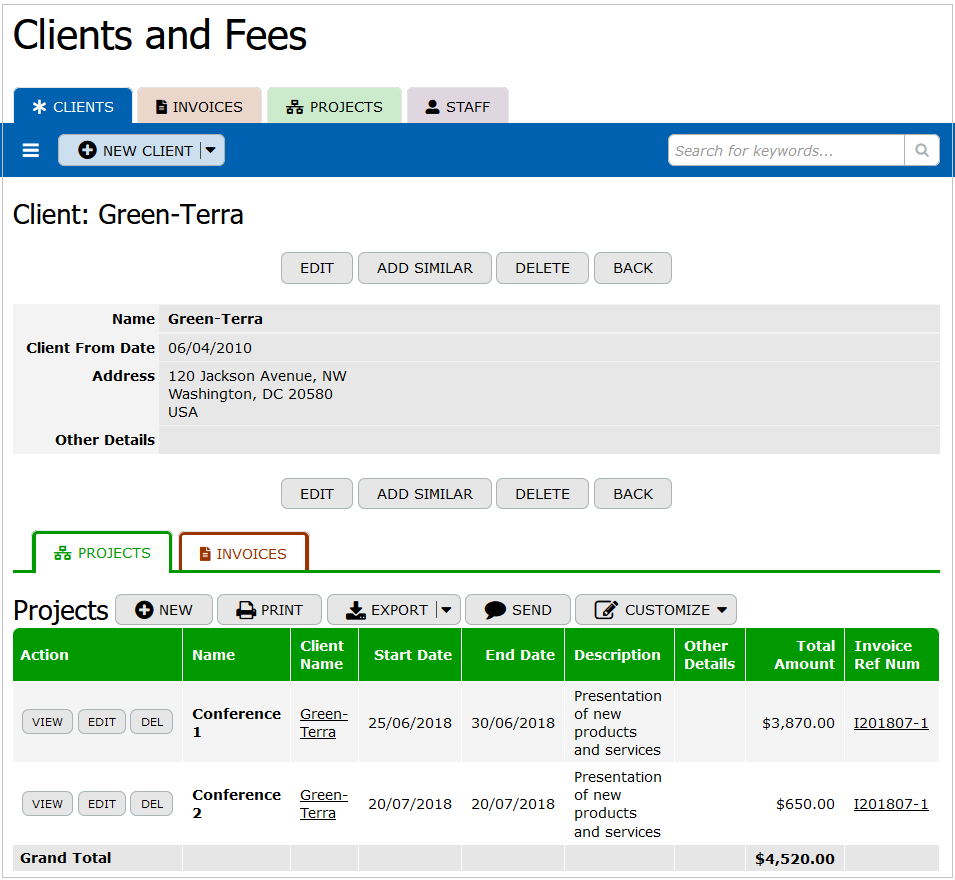Open the hamburger menu icon
This screenshot has width=955, height=880.
[31, 150]
